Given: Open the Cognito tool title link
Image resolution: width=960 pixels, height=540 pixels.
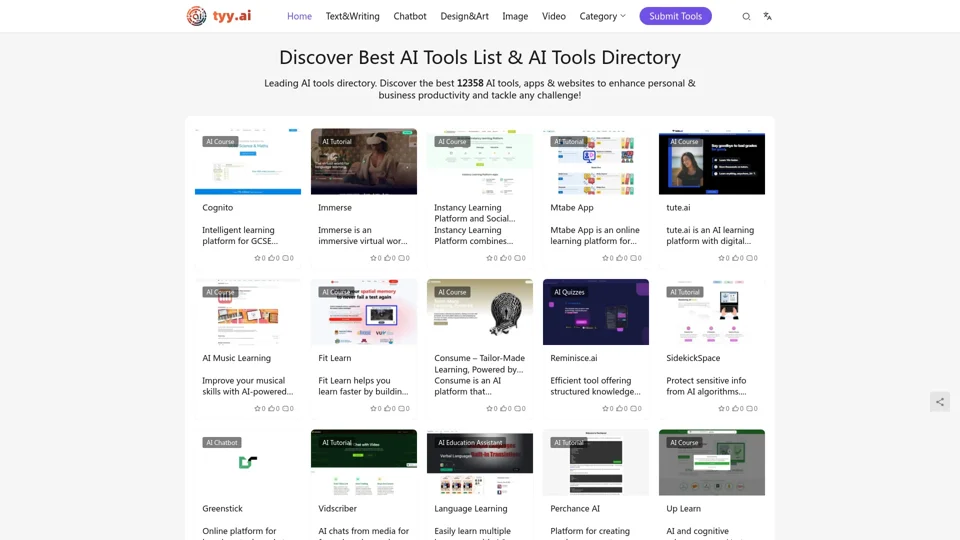Looking at the screenshot, I should pyautogui.click(x=217, y=208).
